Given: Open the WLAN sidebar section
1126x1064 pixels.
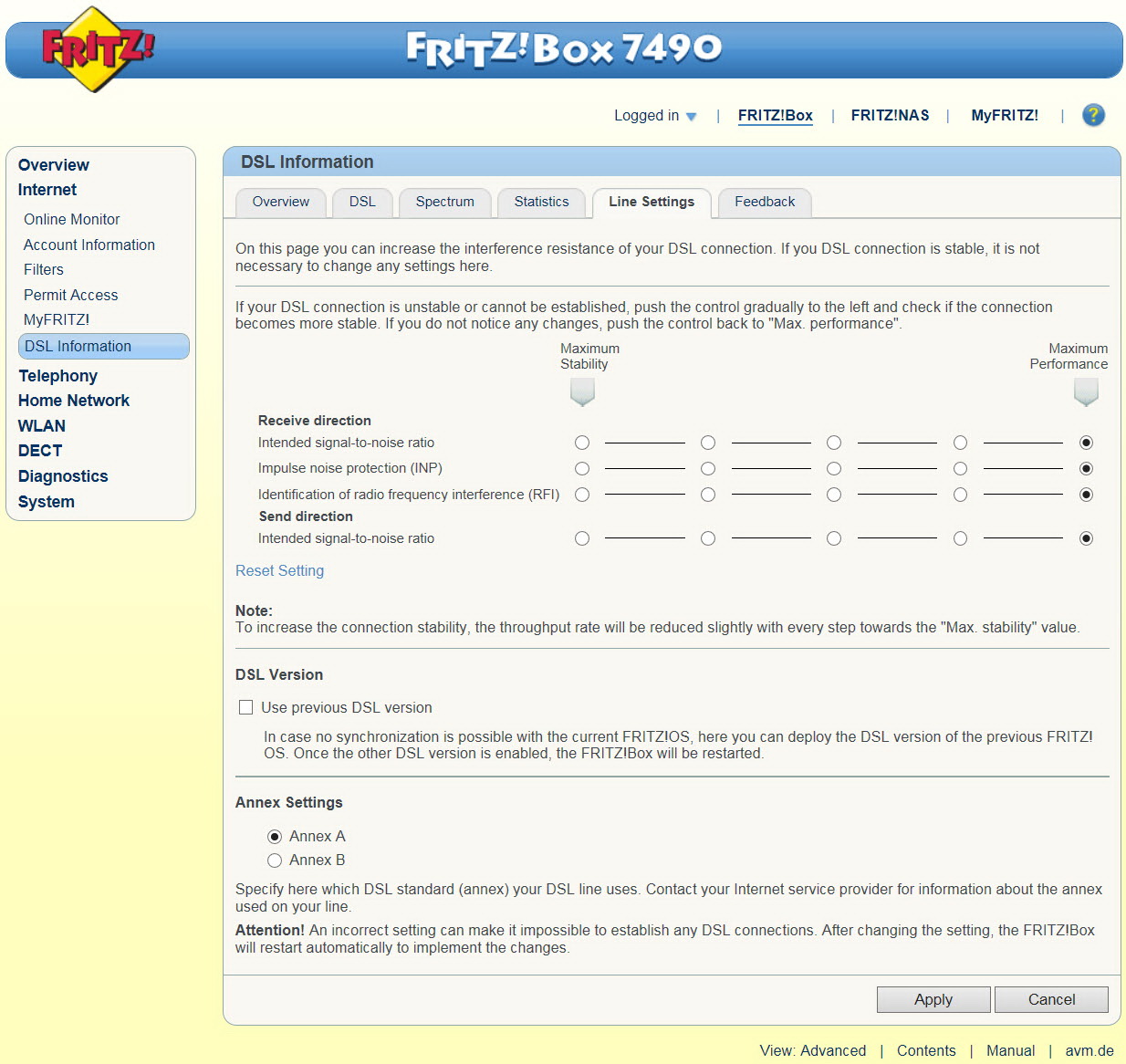Looking at the screenshot, I should (42, 426).
